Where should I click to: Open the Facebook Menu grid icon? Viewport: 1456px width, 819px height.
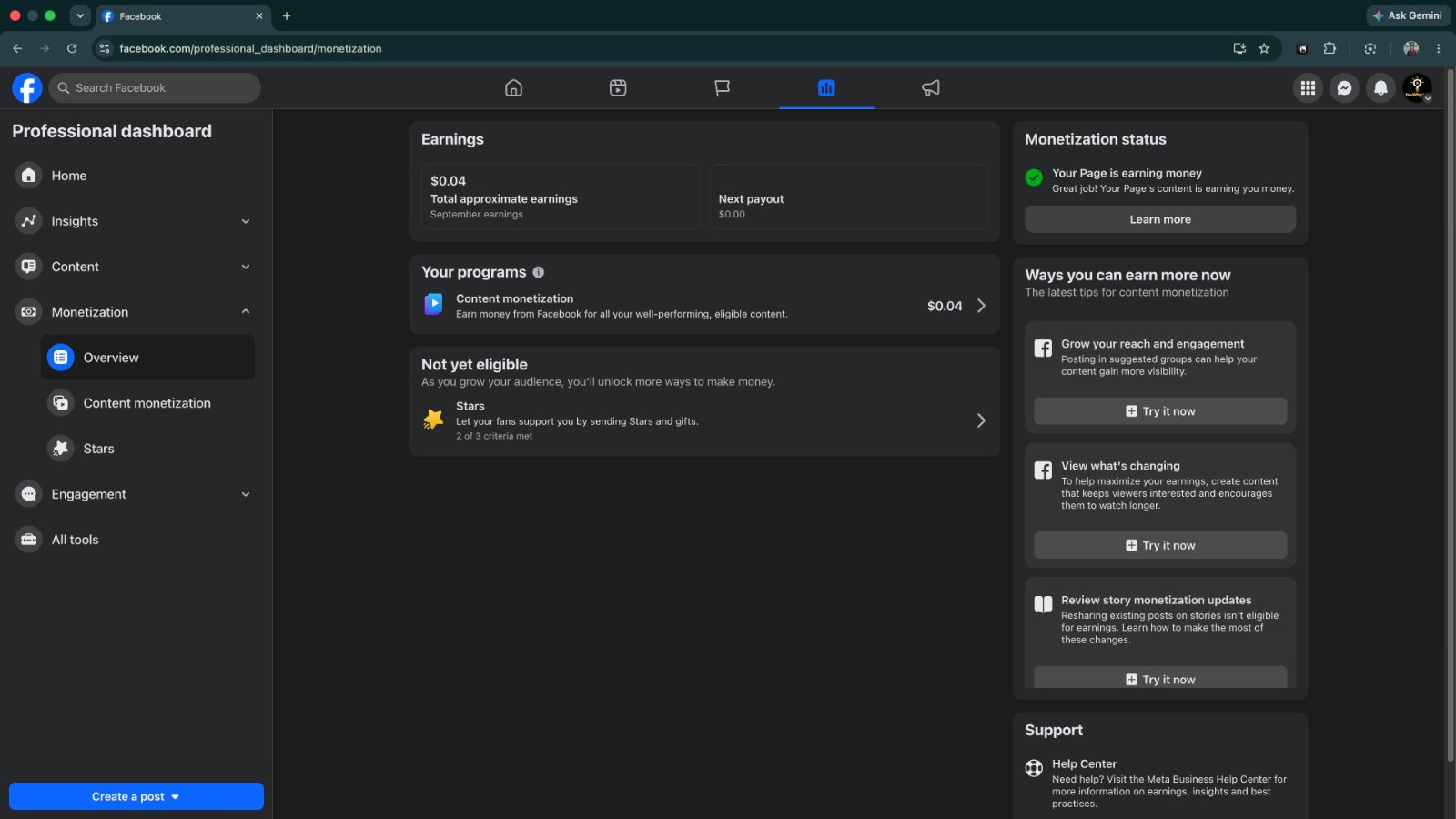click(1308, 88)
